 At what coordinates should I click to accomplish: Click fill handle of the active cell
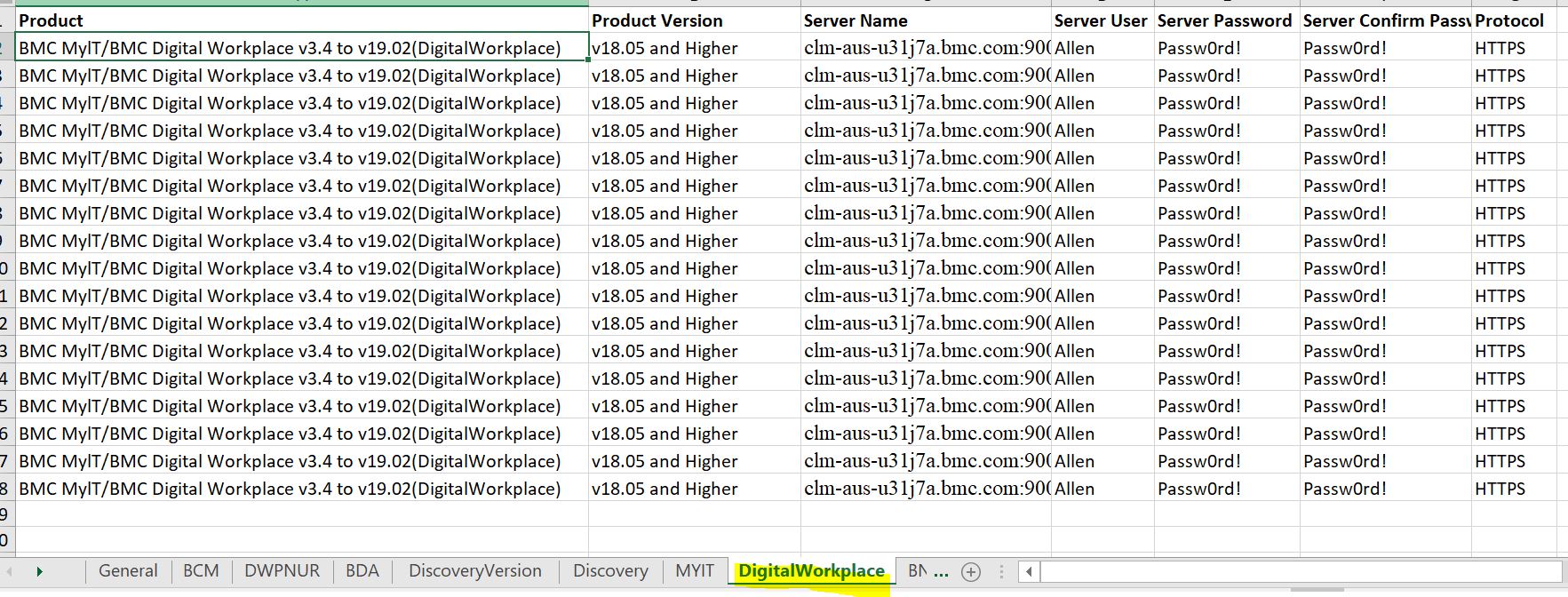588,60
